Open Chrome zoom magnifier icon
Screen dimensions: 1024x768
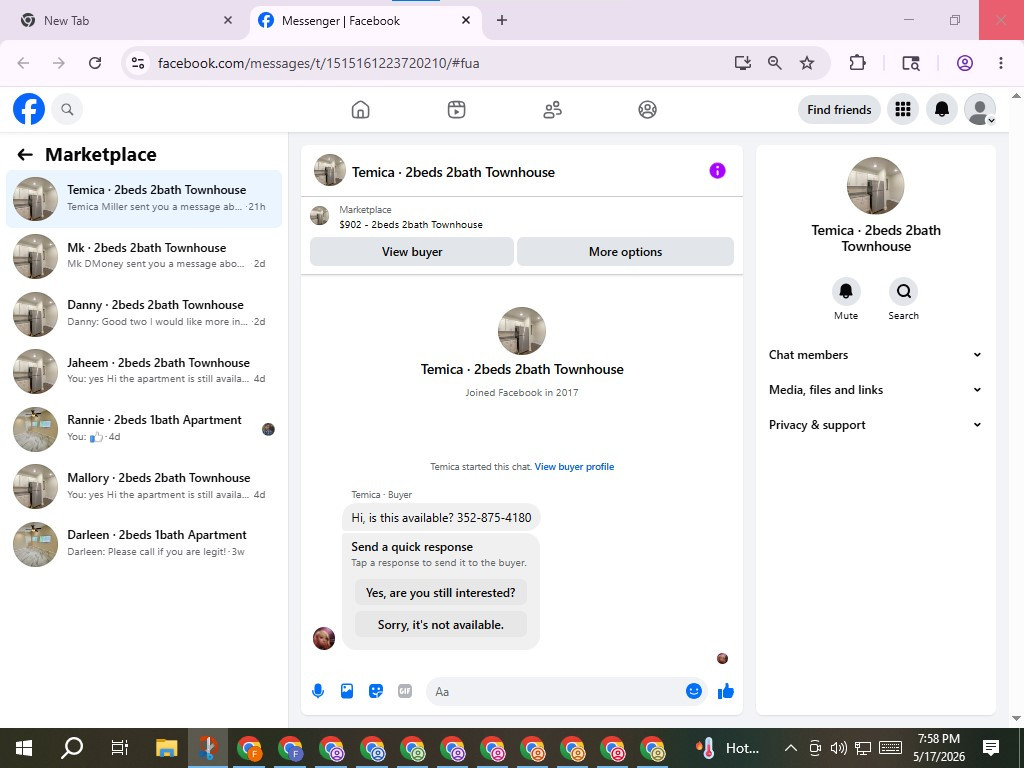tap(775, 63)
